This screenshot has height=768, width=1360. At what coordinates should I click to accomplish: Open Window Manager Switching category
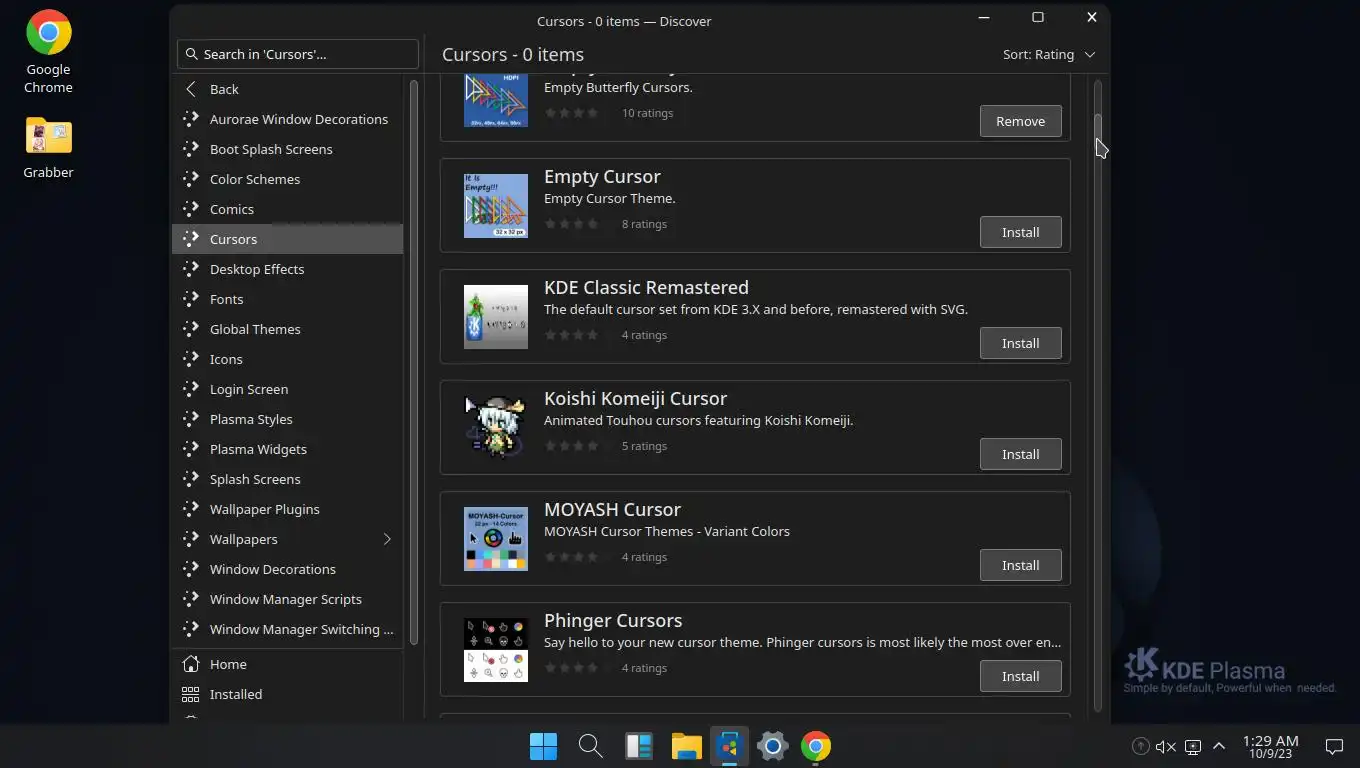(288, 629)
